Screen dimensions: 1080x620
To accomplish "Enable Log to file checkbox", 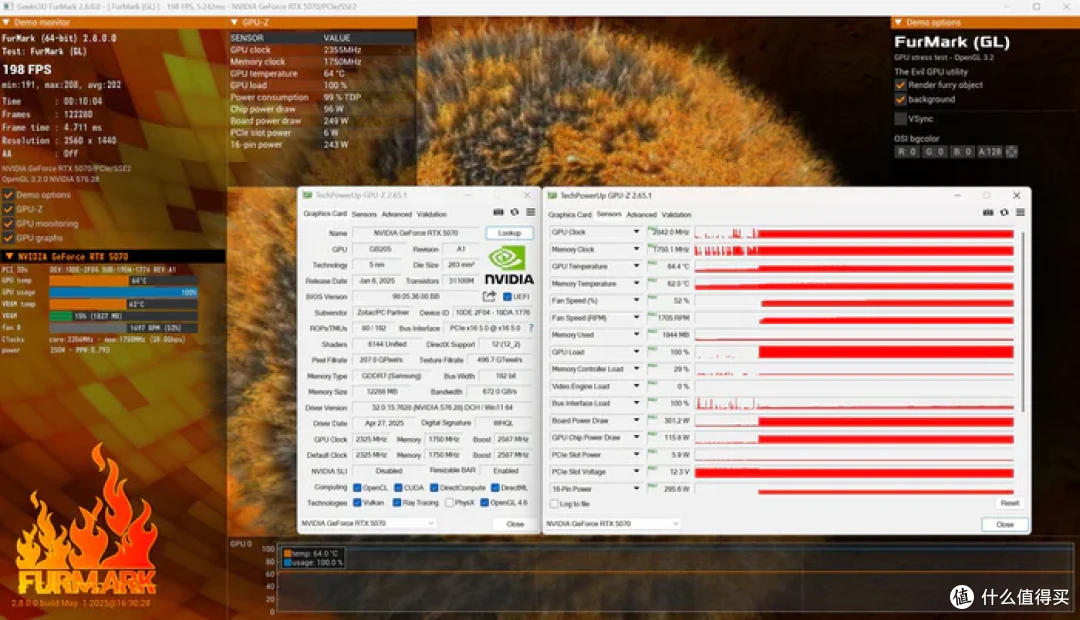I will click(554, 504).
